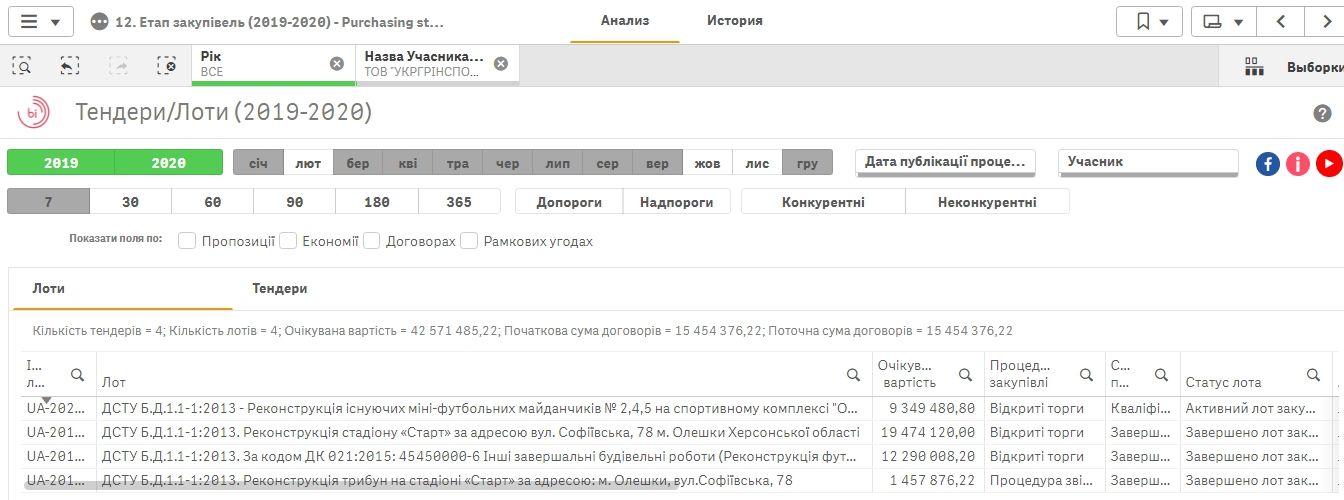
Task: Select month вер
Action: coord(658,162)
